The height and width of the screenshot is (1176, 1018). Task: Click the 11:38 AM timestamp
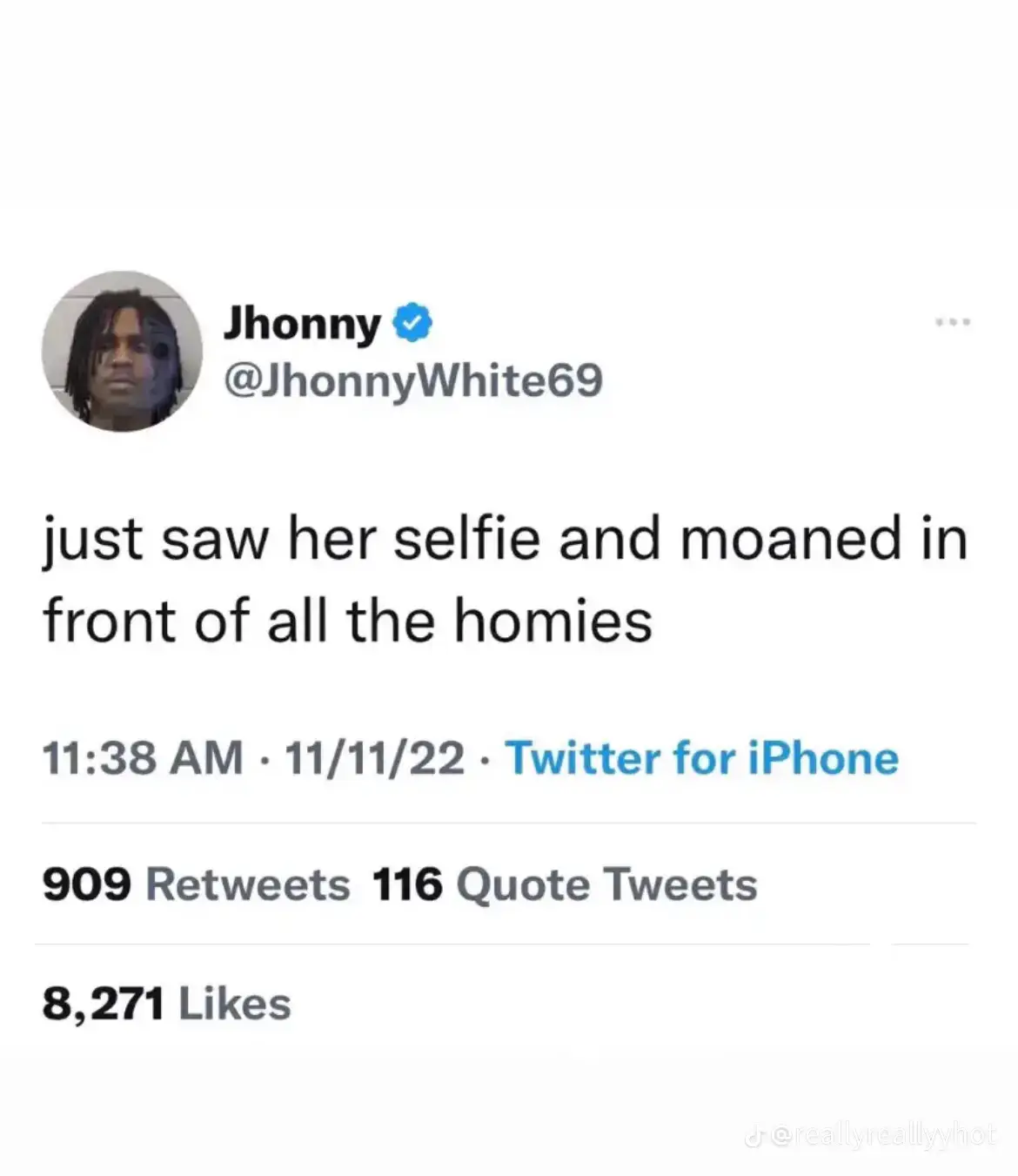[x=144, y=757]
